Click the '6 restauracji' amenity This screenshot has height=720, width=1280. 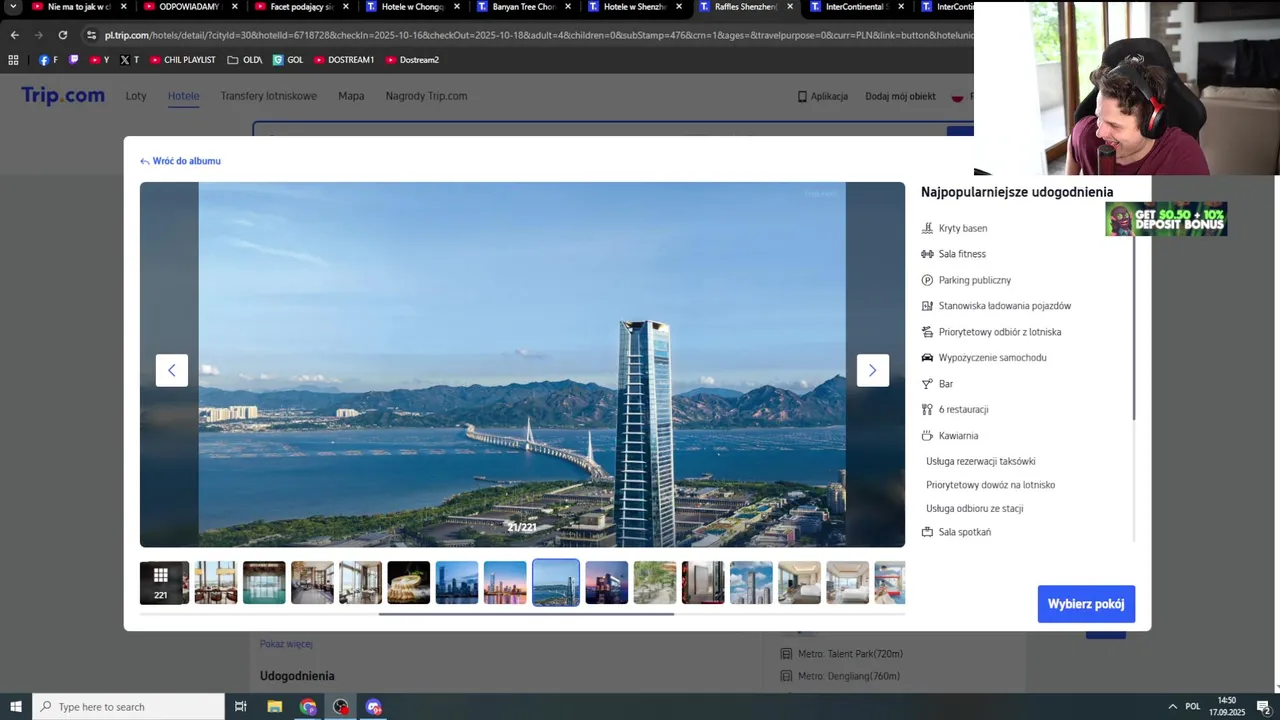(954, 410)
